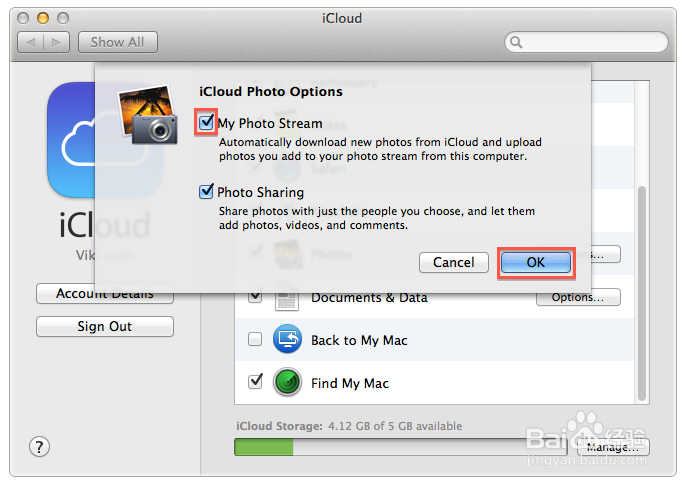The width and height of the screenshot is (686, 484).
Task: Cancel the iCloud Photo Options dialog
Action: [x=453, y=262]
